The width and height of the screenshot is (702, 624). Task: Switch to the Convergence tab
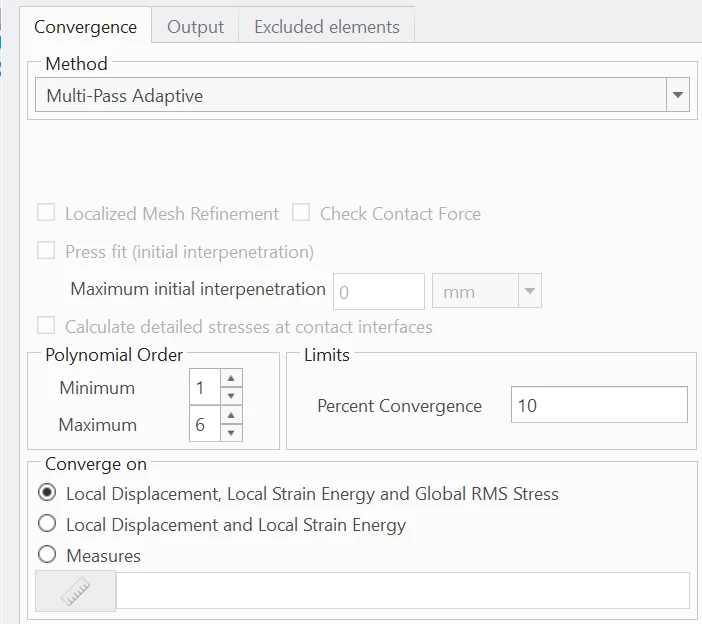[85, 26]
